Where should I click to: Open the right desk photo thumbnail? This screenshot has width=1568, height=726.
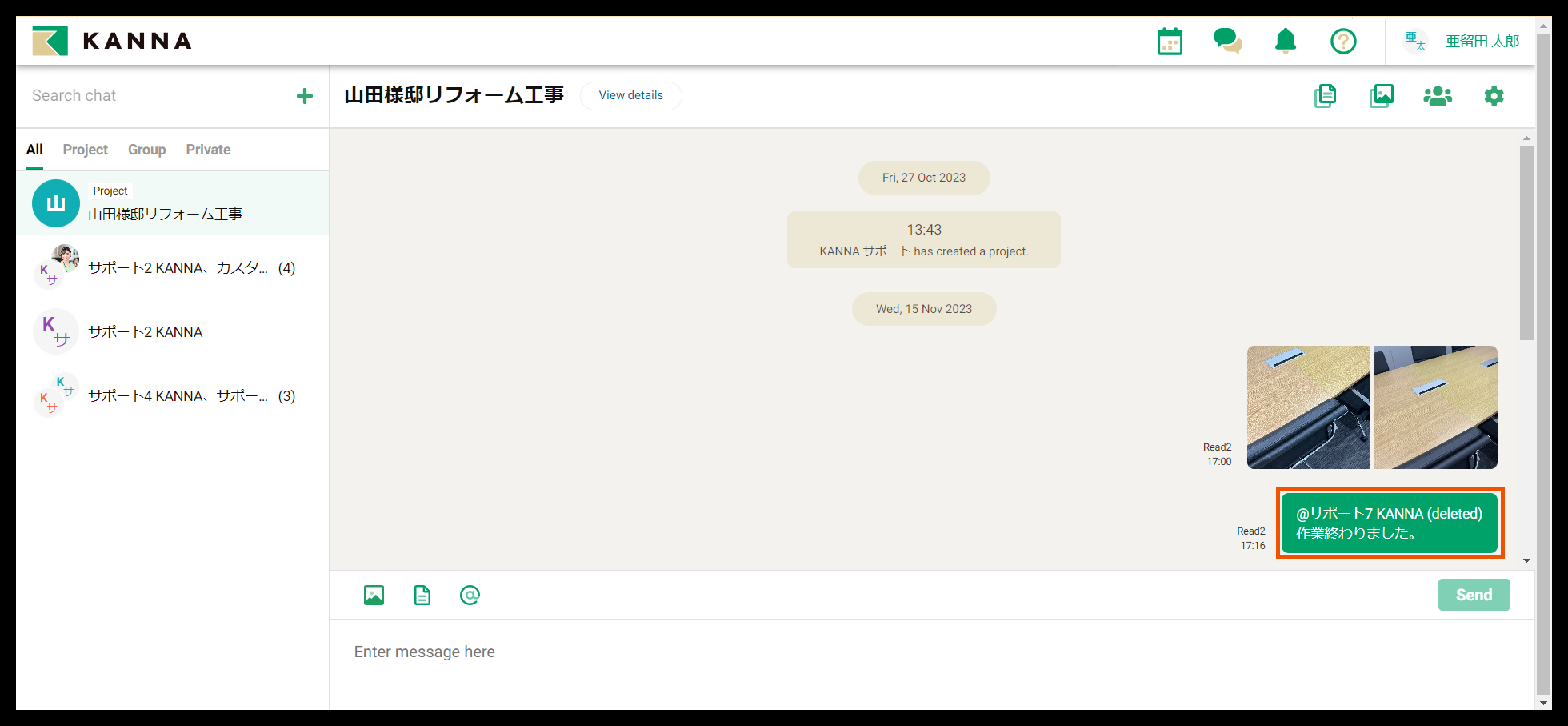point(1436,407)
